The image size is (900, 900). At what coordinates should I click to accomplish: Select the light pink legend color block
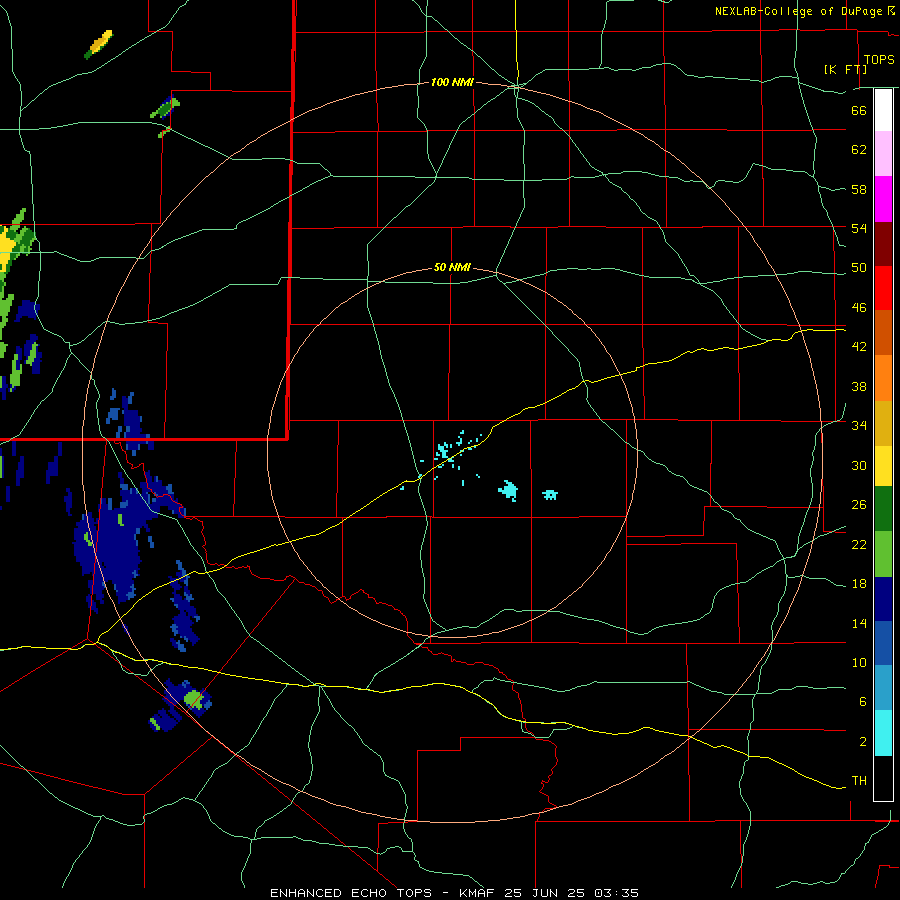(883, 154)
